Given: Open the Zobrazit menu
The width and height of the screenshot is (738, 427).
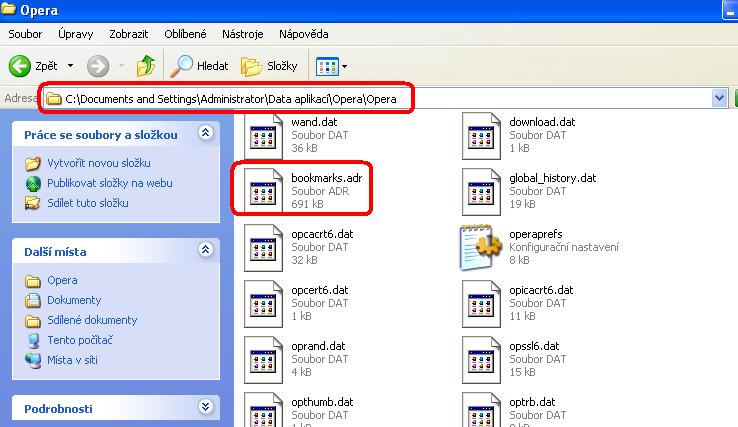Looking at the screenshot, I should 128,34.
